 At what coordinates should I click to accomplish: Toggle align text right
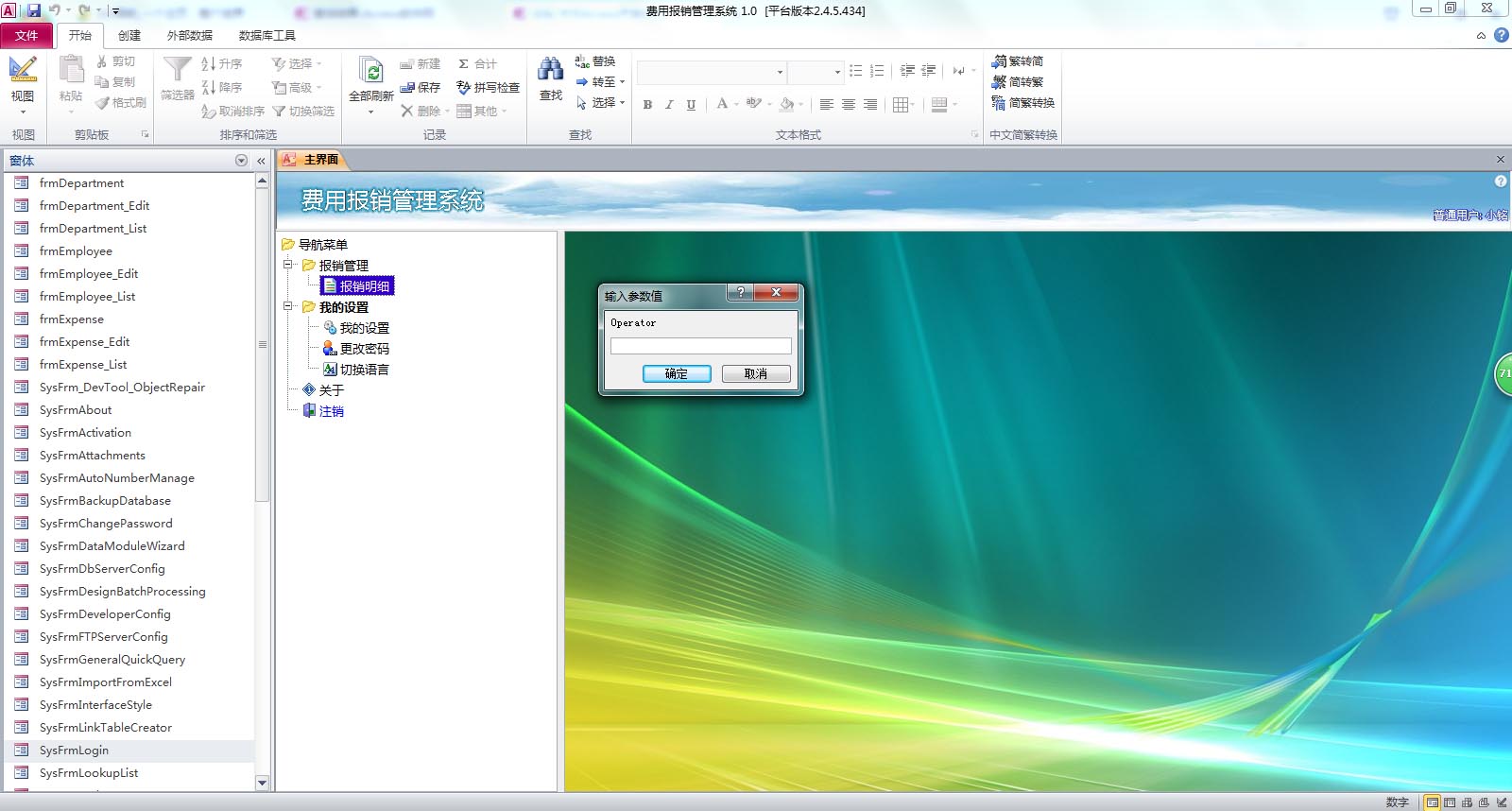tap(870, 105)
